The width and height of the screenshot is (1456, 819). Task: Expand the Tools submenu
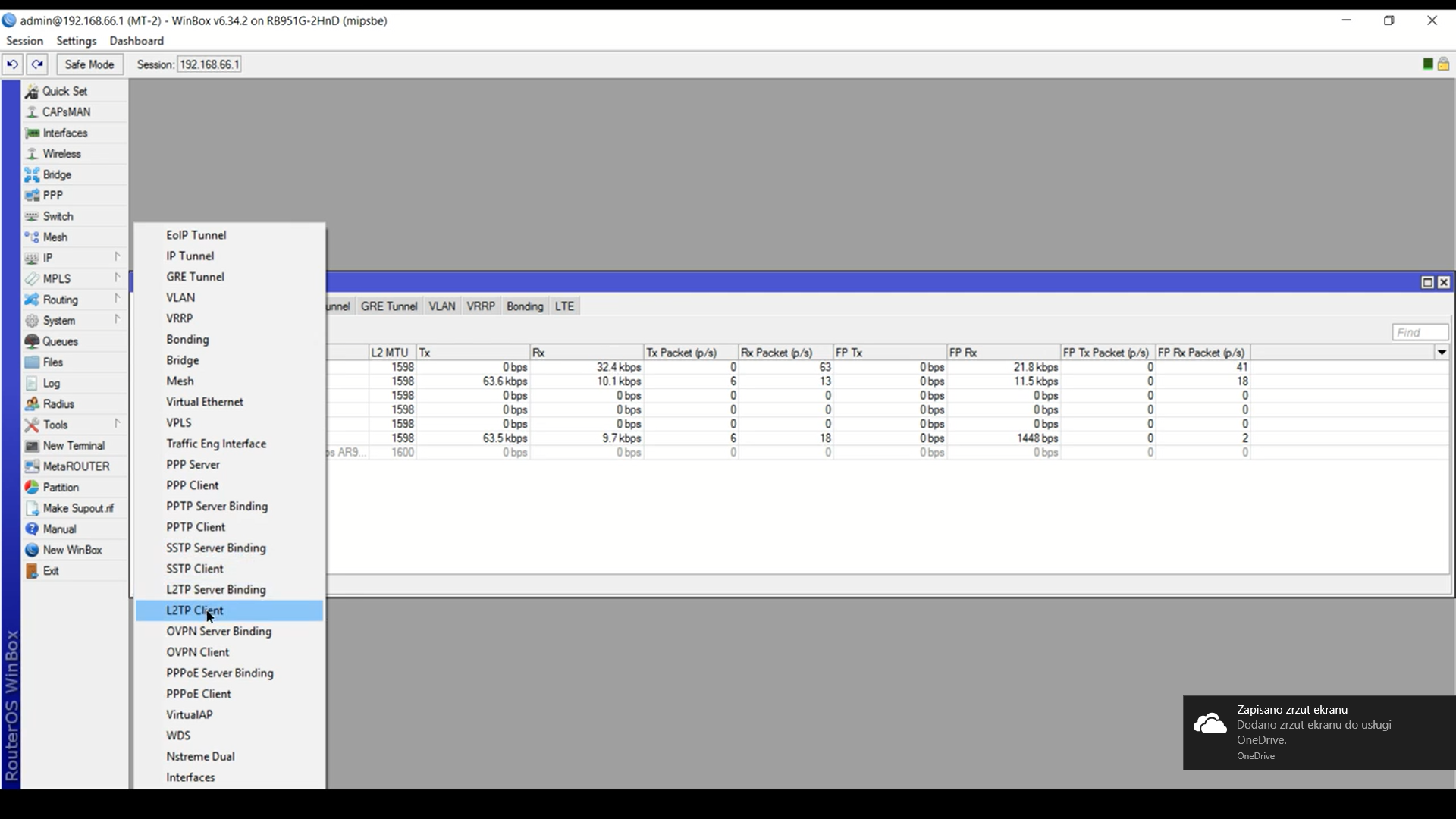tap(74, 425)
